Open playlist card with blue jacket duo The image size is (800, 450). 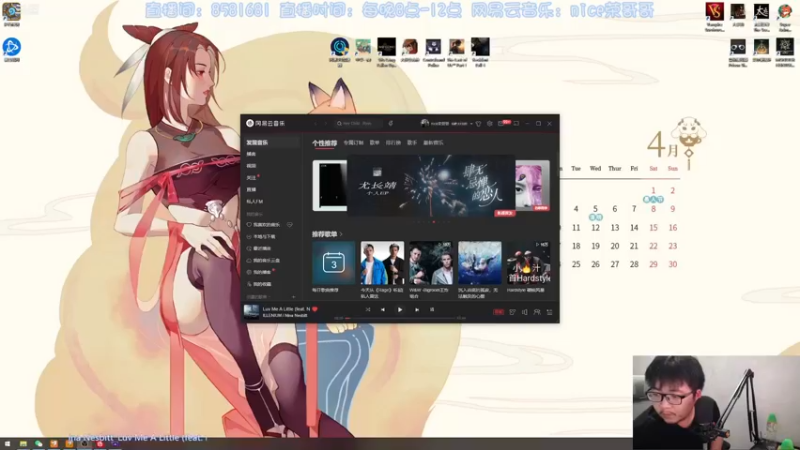coord(382,263)
